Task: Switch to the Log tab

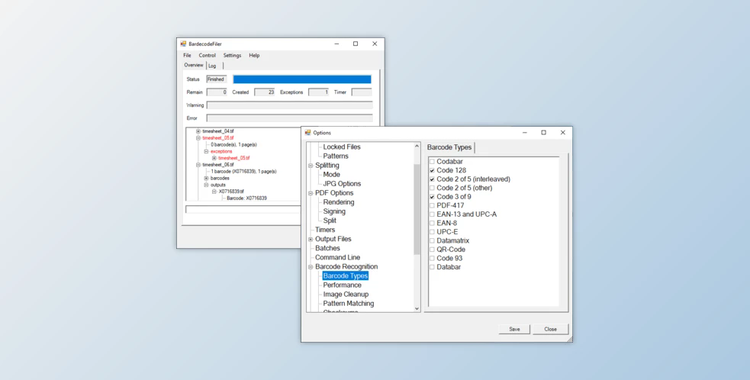Action: [212, 66]
